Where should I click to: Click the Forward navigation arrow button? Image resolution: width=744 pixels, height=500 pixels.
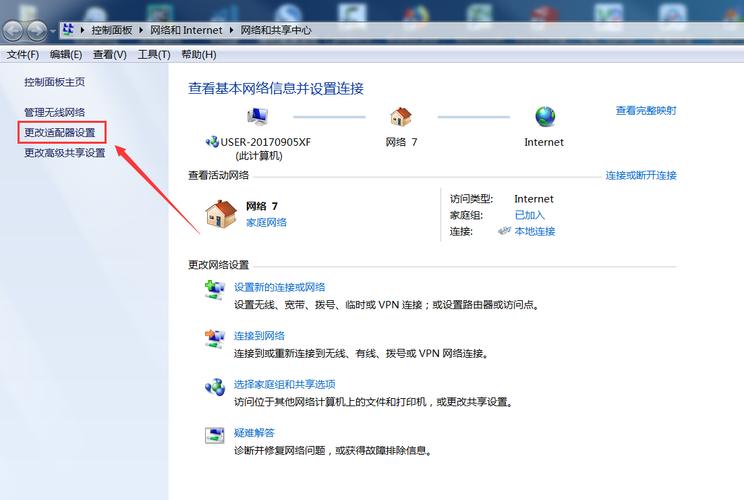[36, 31]
